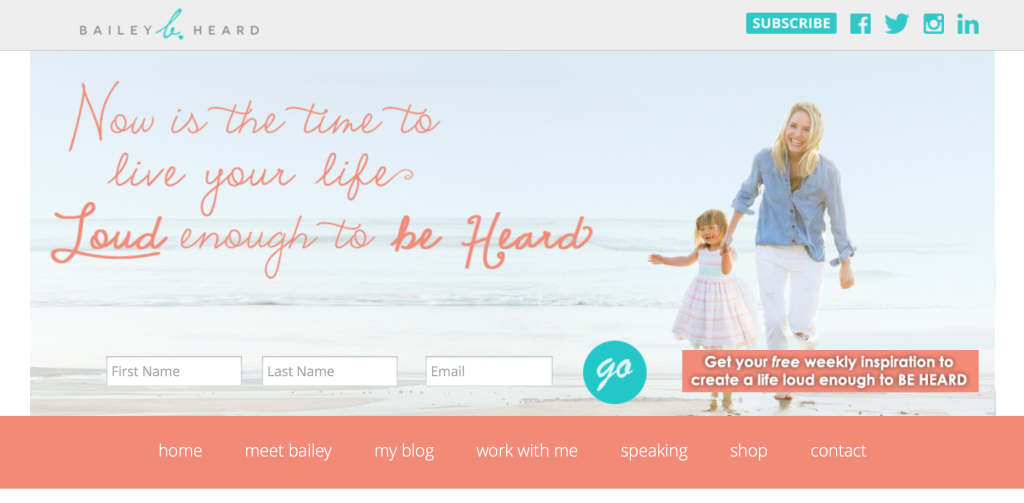The width and height of the screenshot is (1024, 503).
Task: Click the free weekly inspiration banner
Action: (x=830, y=371)
